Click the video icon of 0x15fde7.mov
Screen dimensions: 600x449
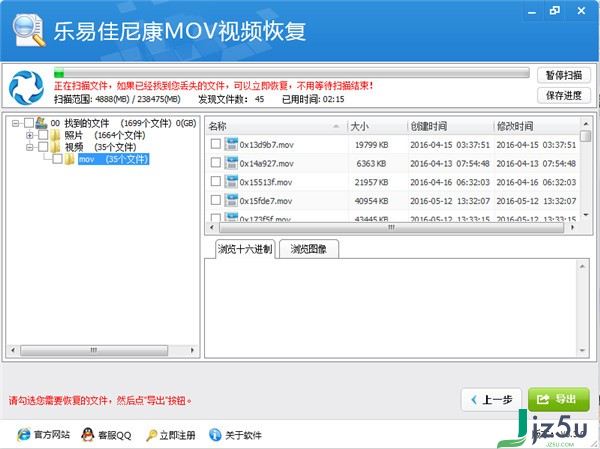(231, 201)
